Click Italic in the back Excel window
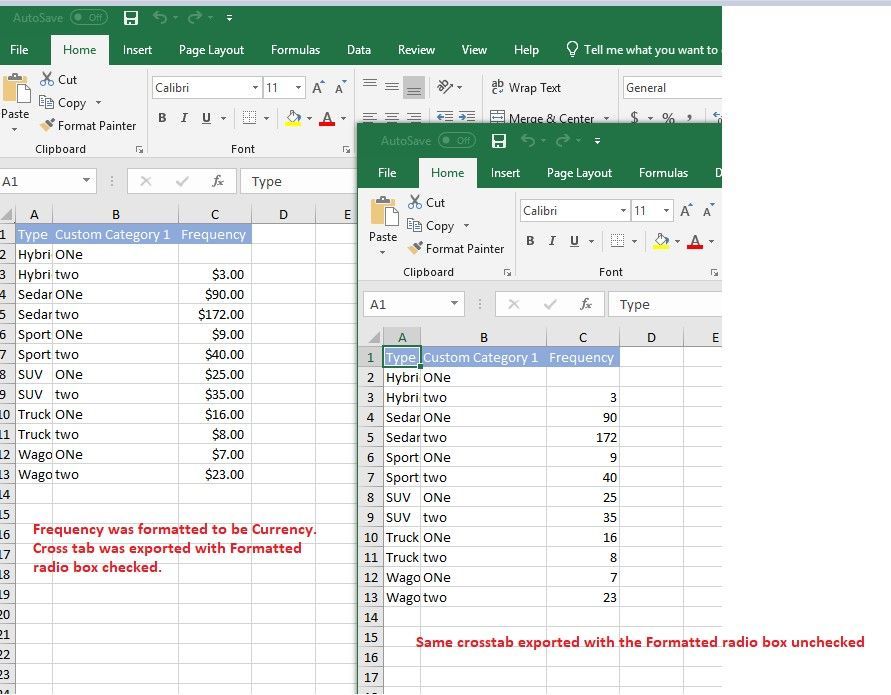This screenshot has height=695, width=891. [x=184, y=118]
